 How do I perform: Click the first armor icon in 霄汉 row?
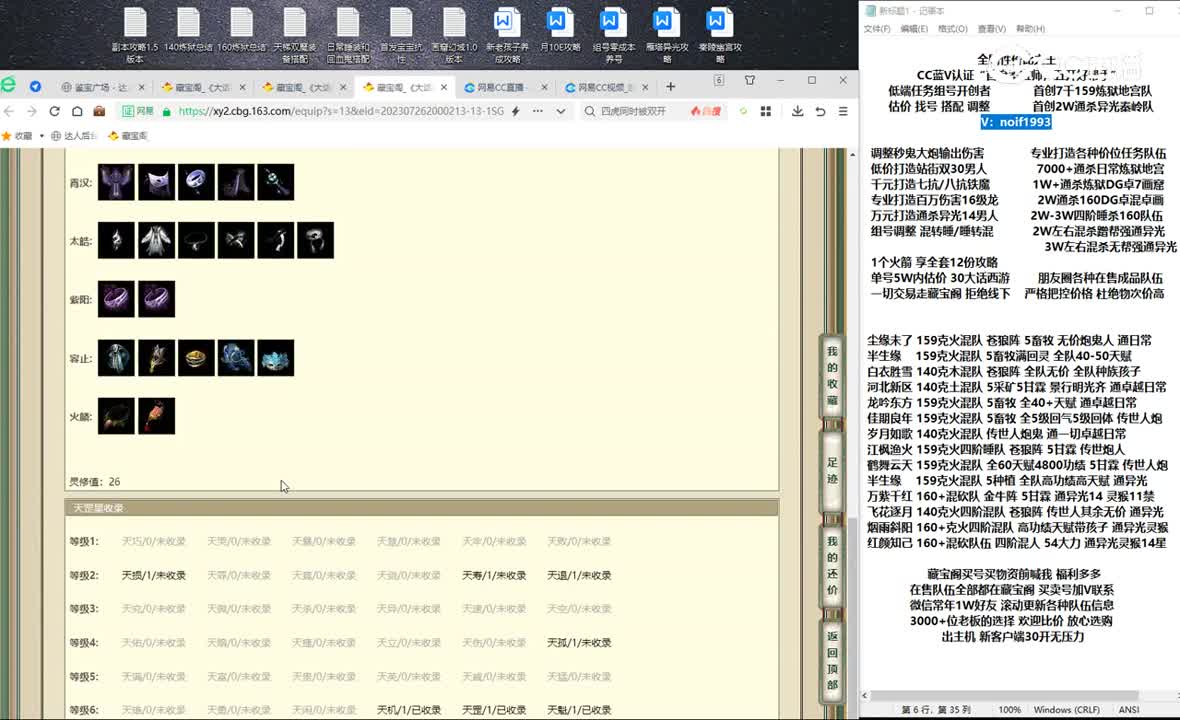(x=117, y=182)
